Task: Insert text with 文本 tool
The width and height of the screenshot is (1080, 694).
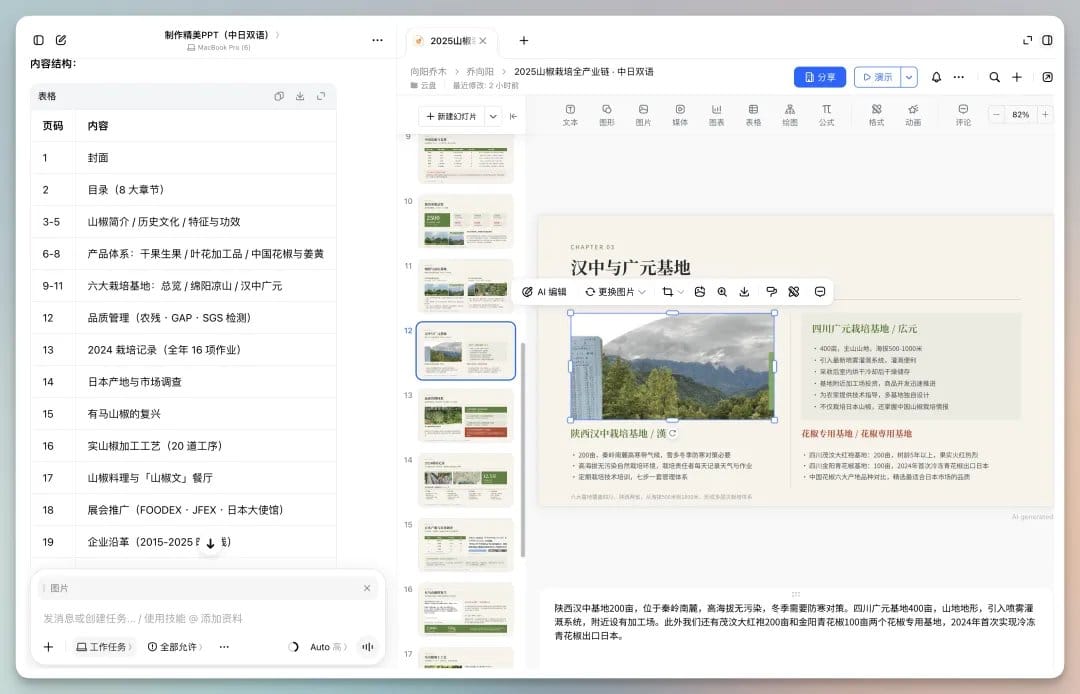Action: 570,115
